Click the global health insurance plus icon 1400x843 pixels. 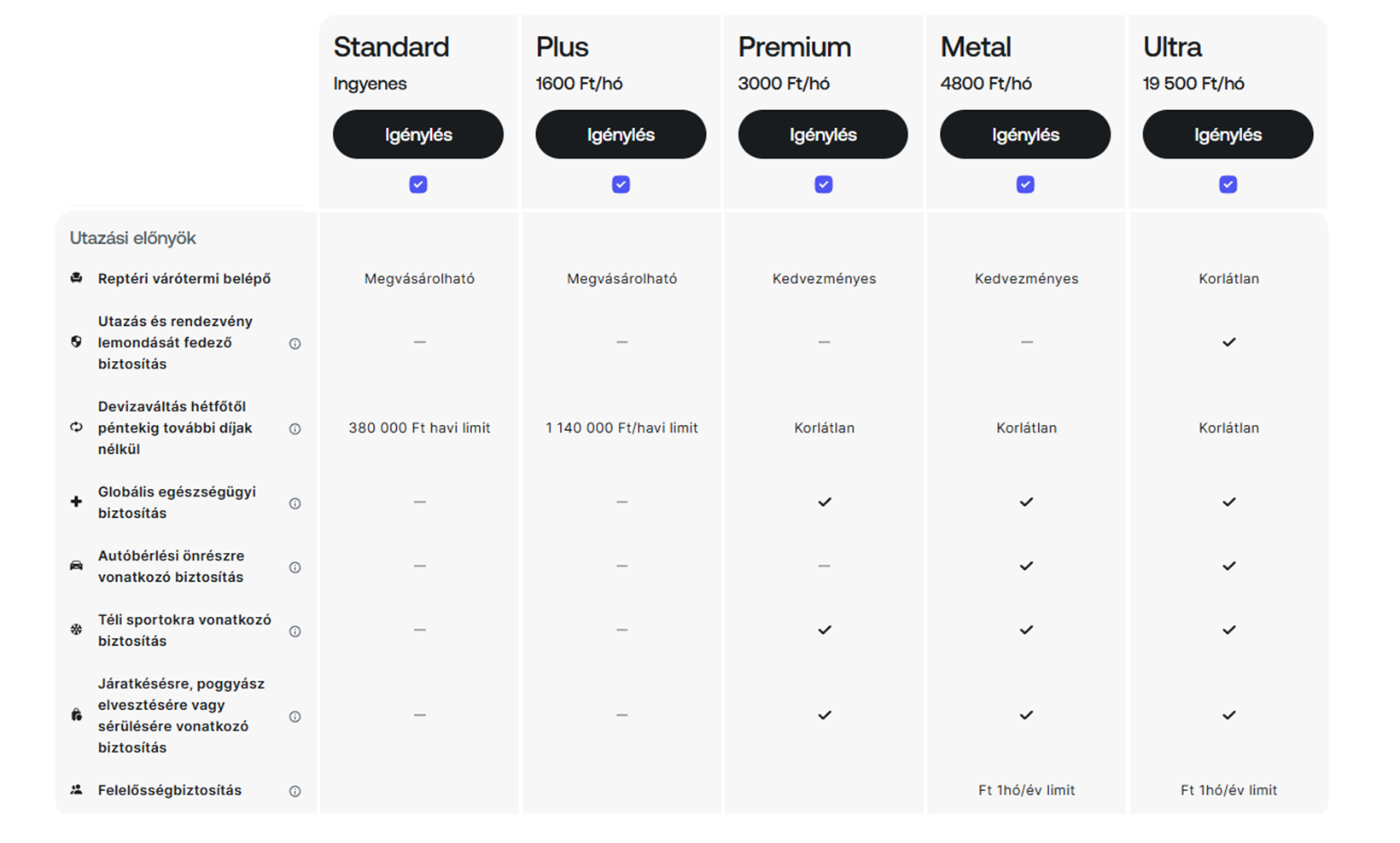(x=77, y=502)
